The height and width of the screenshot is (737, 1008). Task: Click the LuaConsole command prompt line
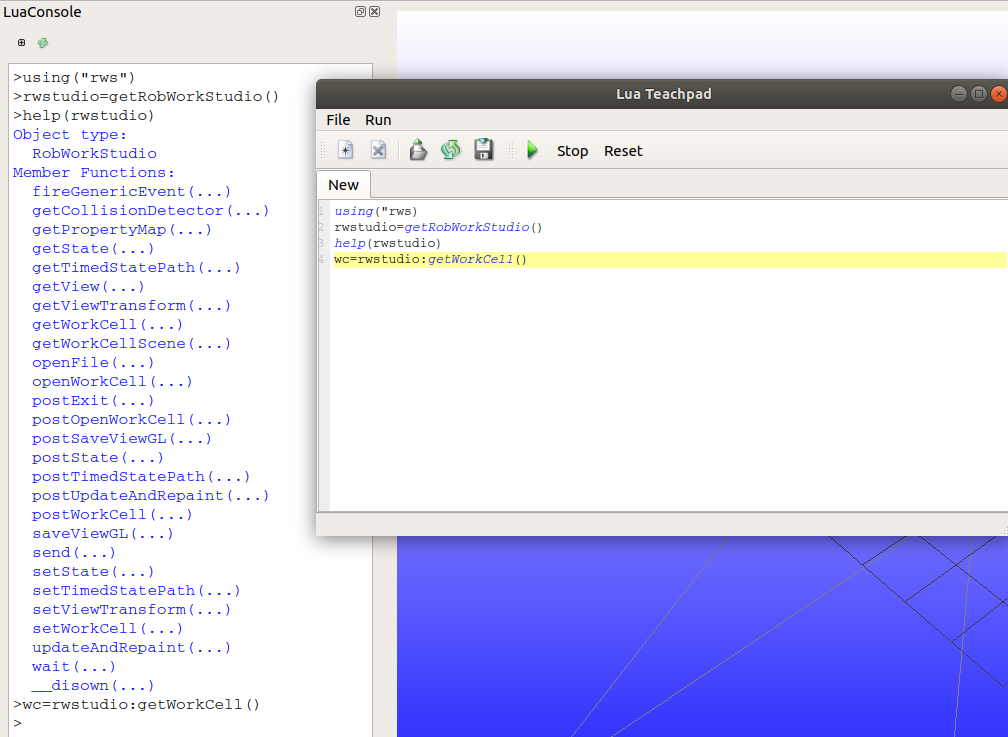[x=190, y=723]
